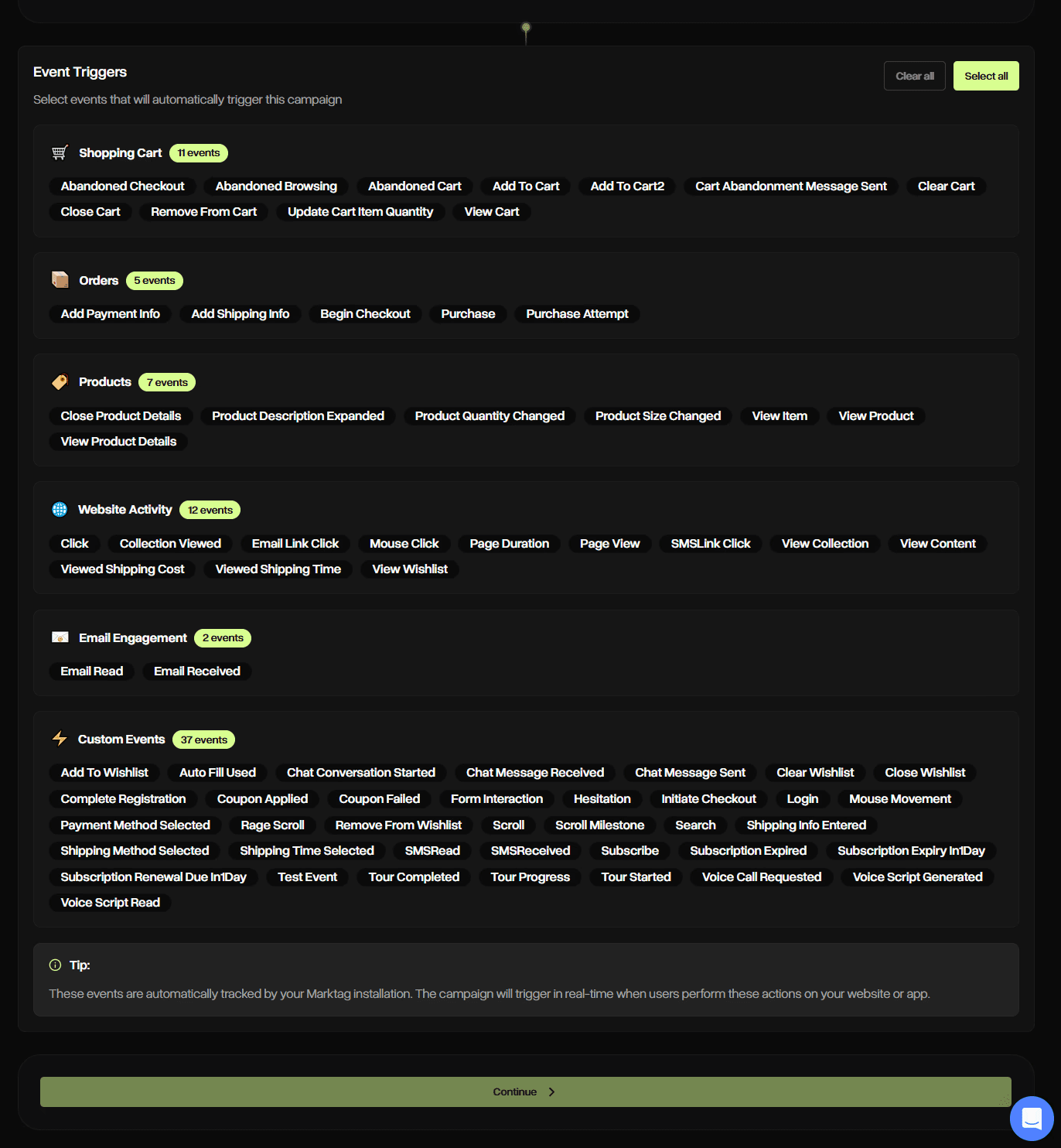This screenshot has height=1148, width=1061.
Task: Select Add Payment Info event
Action: click(x=110, y=314)
